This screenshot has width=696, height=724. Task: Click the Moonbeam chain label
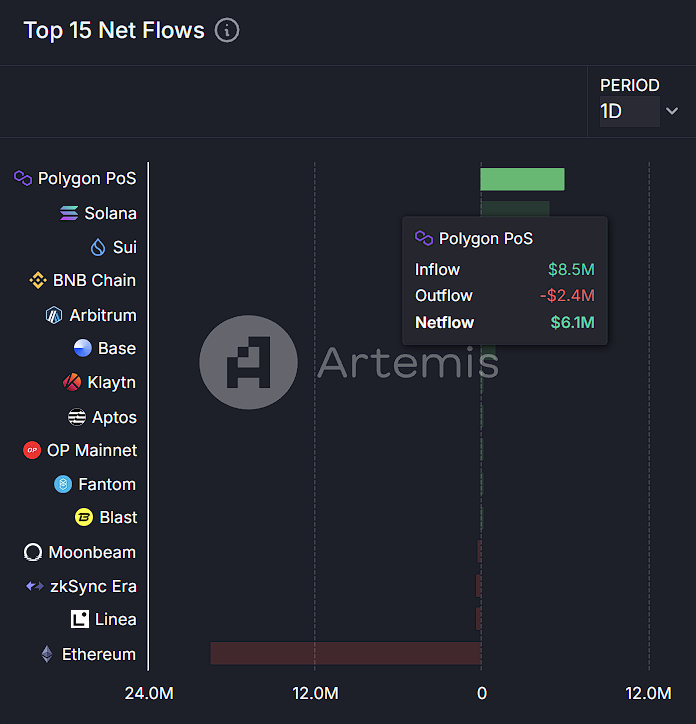(x=92, y=552)
